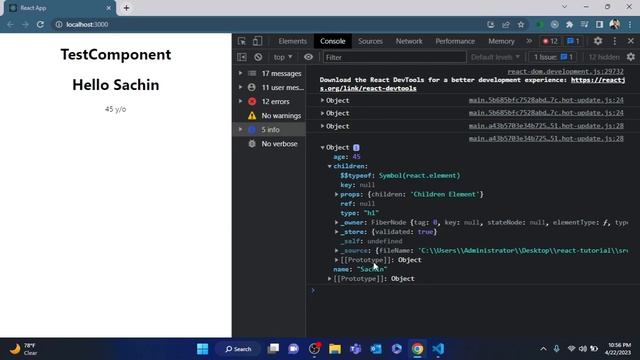Click the info badge next to expanded Object
This screenshot has width=640, height=360.
coord(356,147)
